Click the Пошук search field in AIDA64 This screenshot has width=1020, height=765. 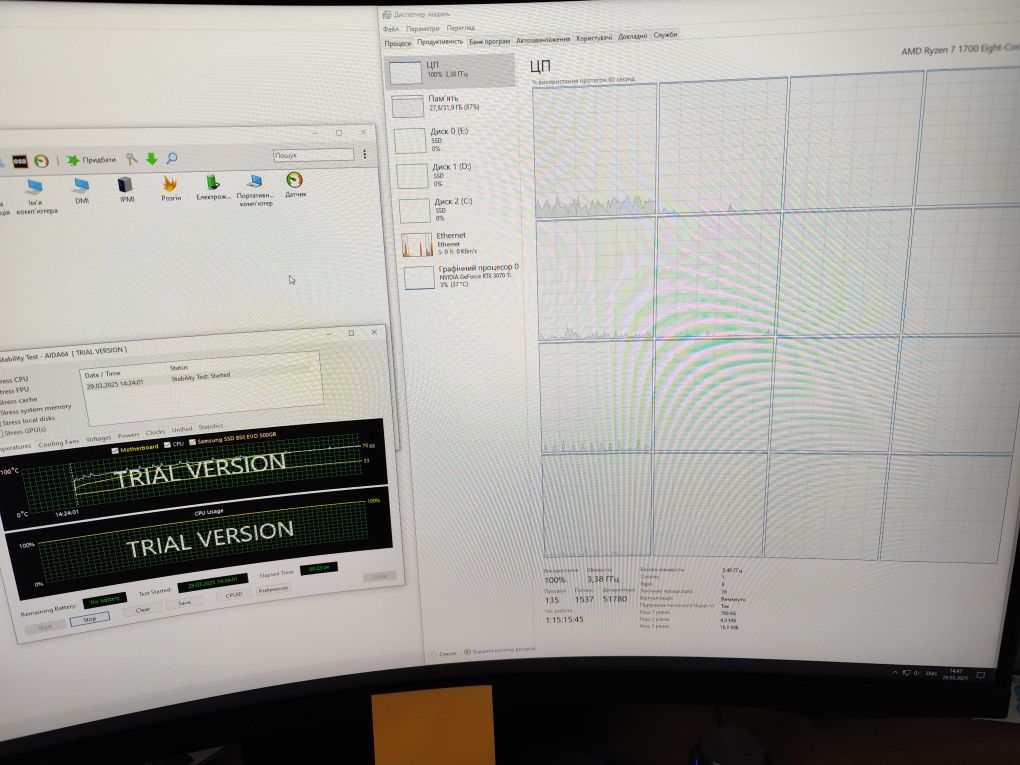pos(314,155)
